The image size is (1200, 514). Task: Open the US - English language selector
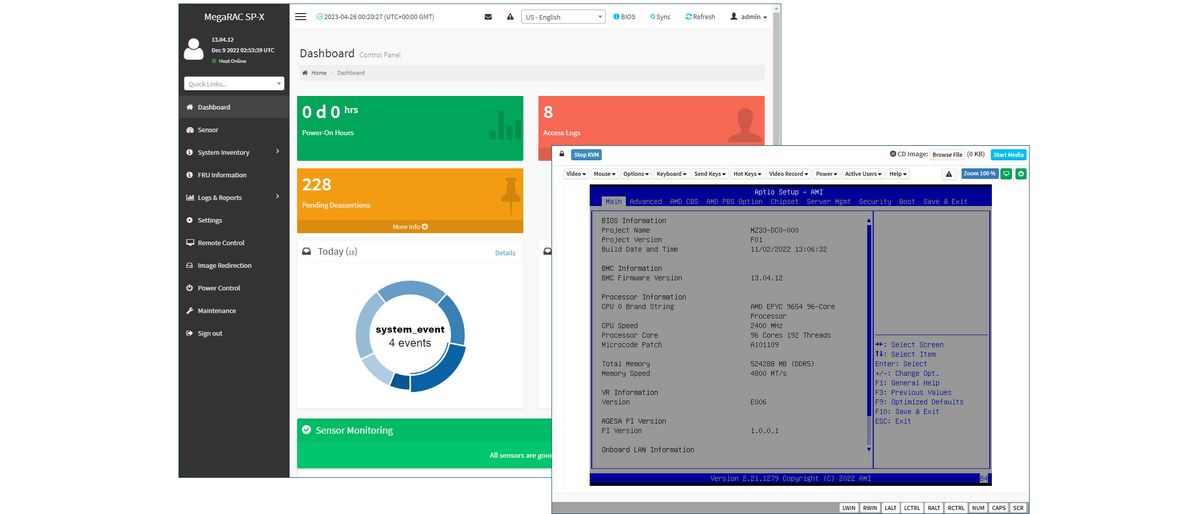click(x=564, y=17)
